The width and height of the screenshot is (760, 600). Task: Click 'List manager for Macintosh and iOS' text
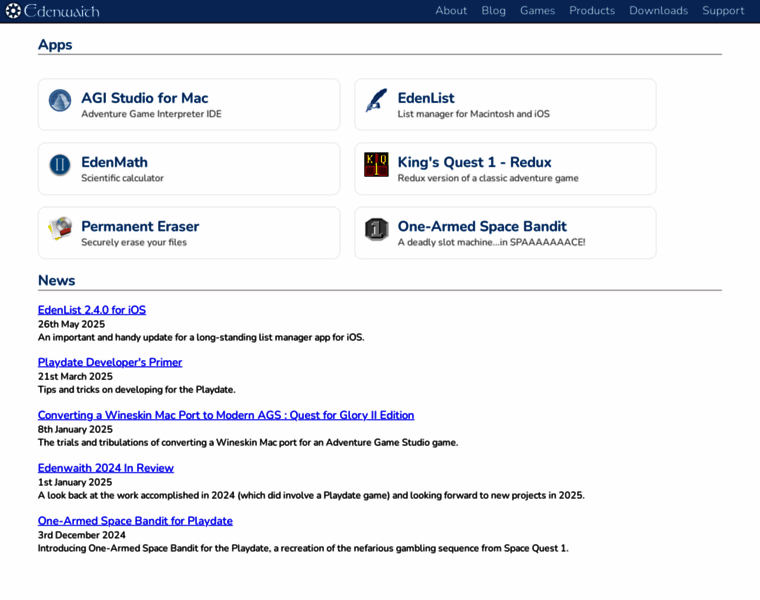coord(474,114)
